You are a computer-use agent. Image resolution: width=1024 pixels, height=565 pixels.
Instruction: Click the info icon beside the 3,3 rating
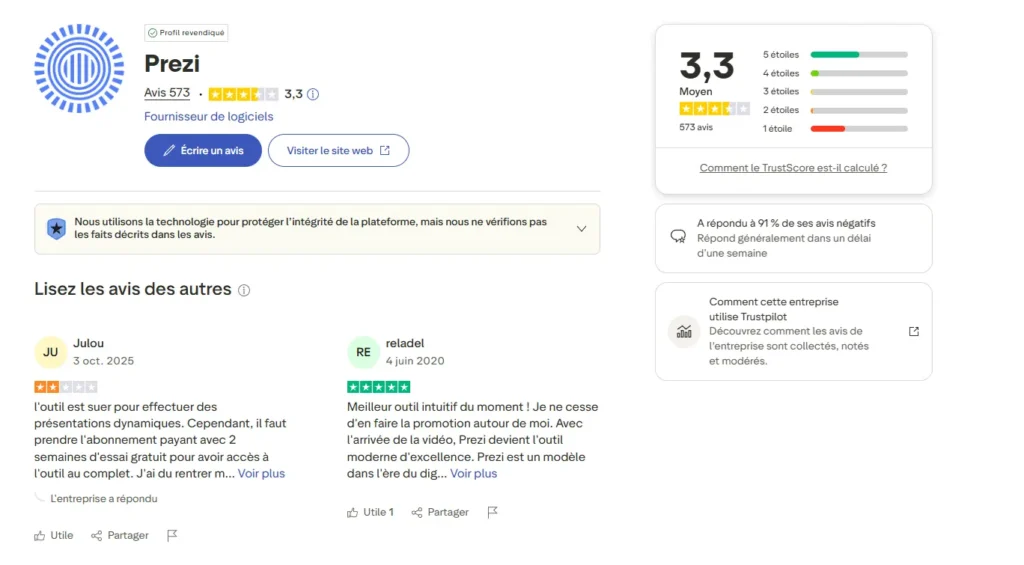(x=313, y=94)
